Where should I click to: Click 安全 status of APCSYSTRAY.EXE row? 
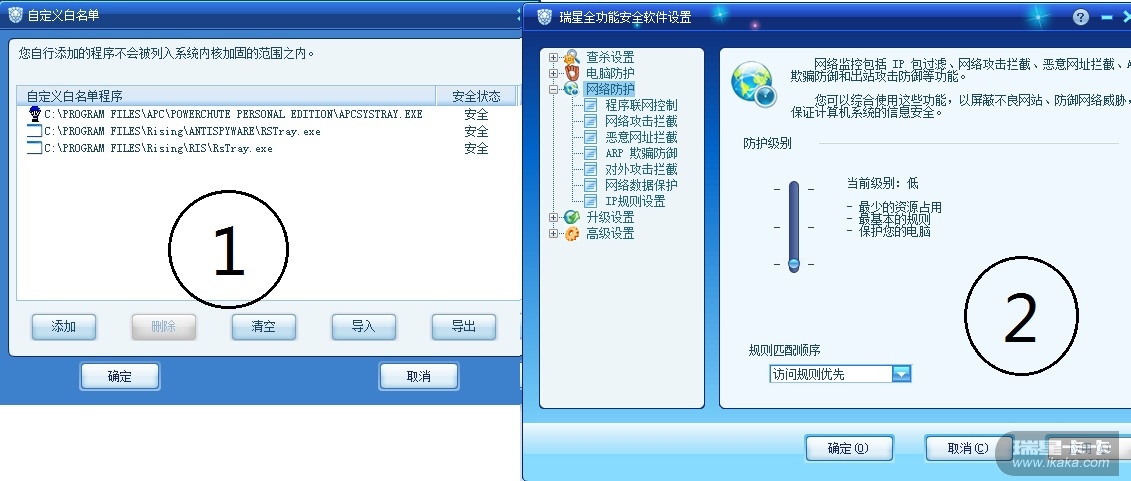[476, 114]
